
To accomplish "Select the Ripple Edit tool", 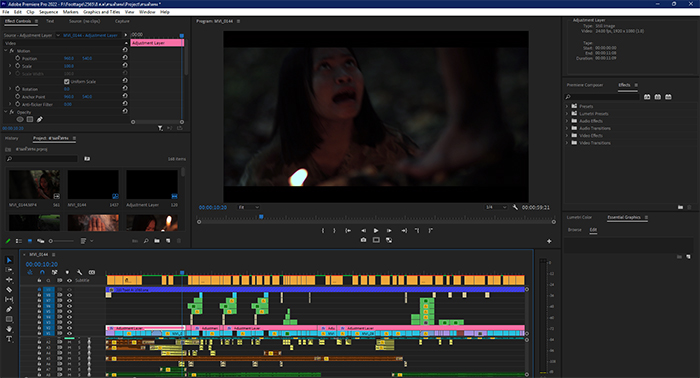I will coord(9,279).
